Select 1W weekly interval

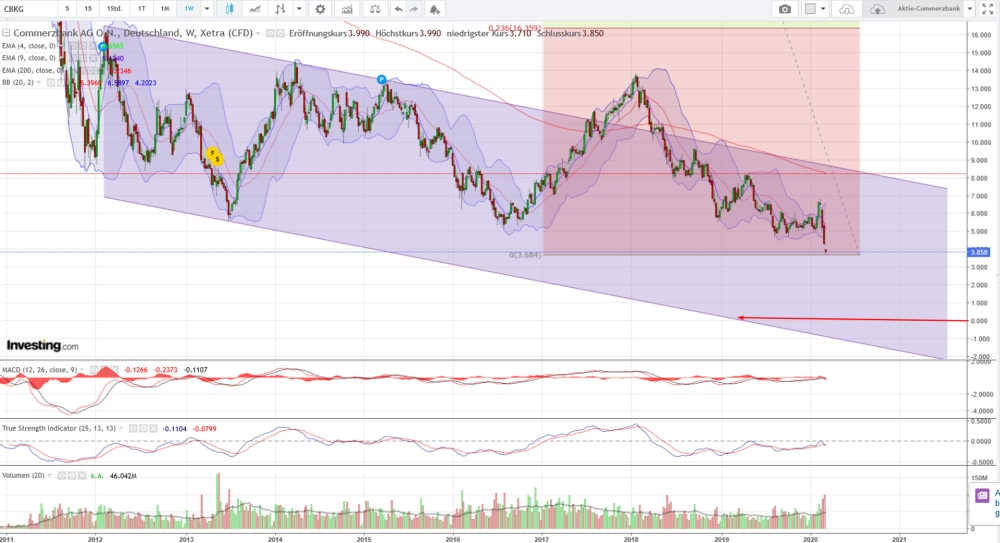(x=189, y=9)
